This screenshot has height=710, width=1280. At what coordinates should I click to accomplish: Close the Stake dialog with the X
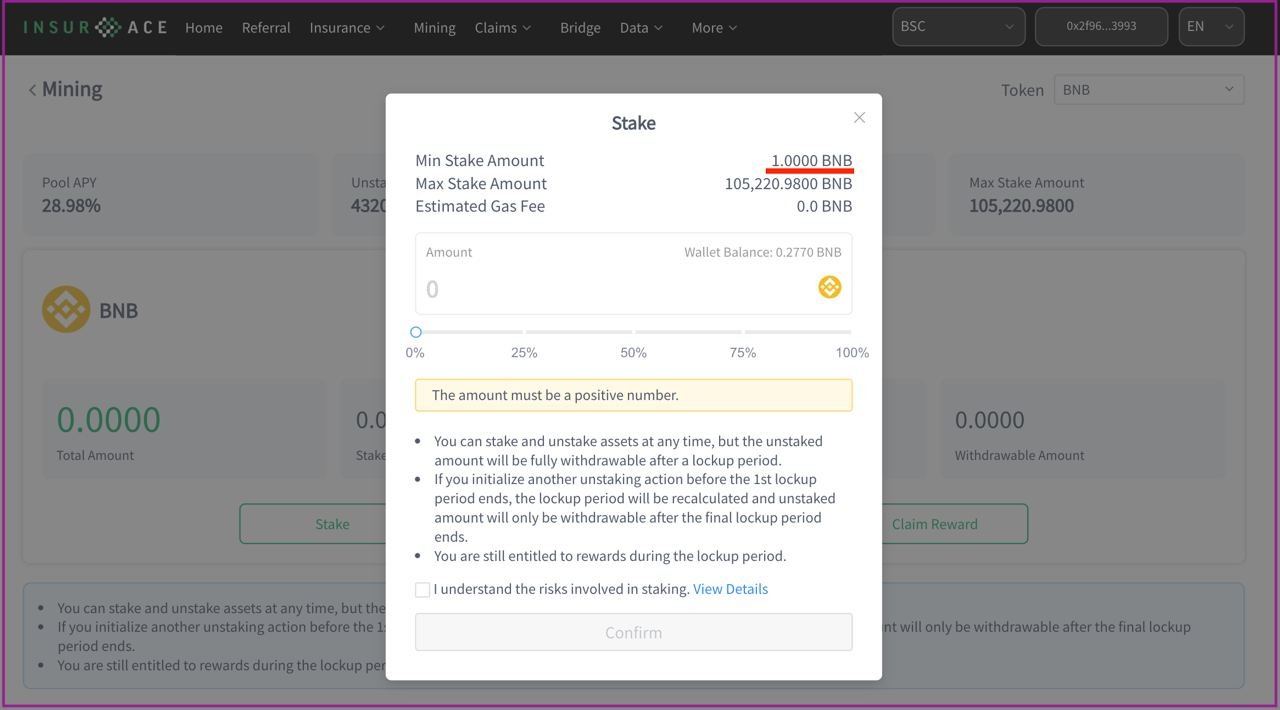tap(859, 118)
